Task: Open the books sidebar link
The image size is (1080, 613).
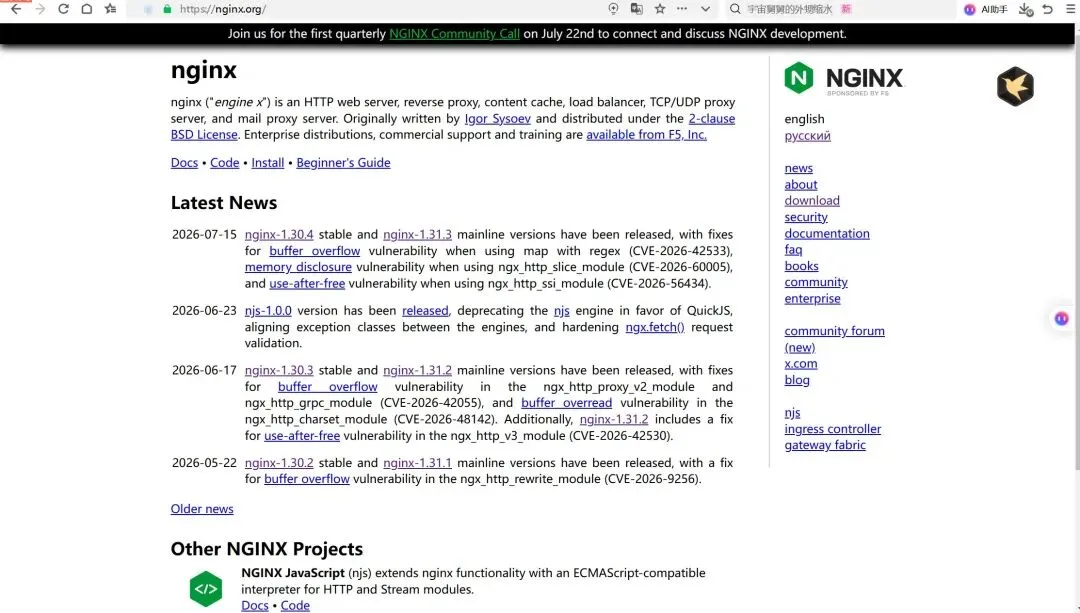Action: pos(801,266)
